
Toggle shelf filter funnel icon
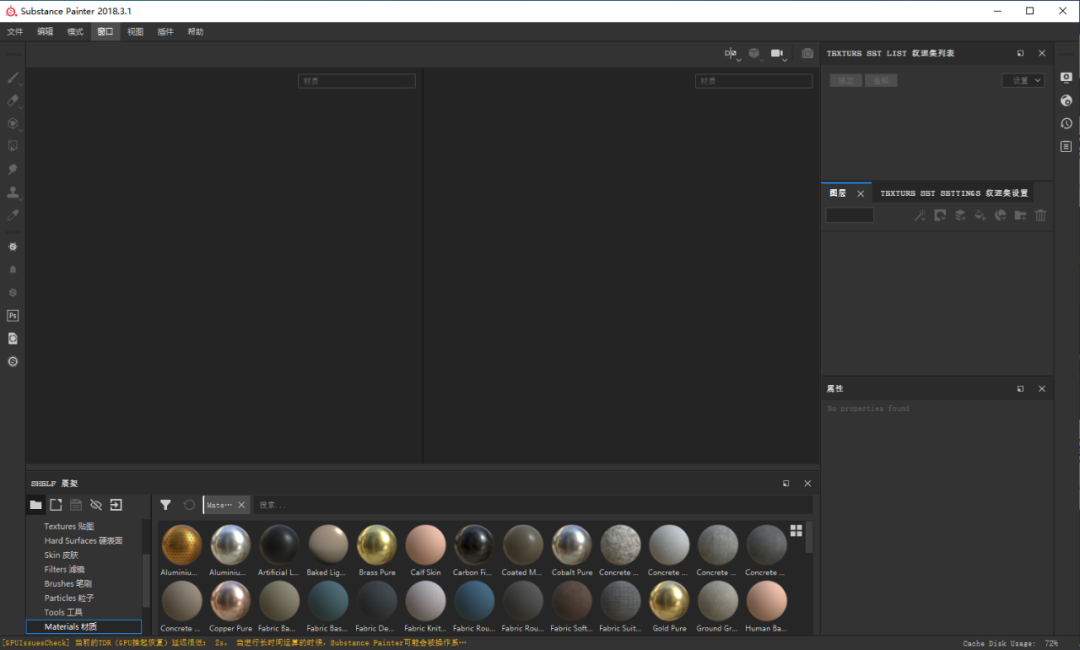(165, 505)
